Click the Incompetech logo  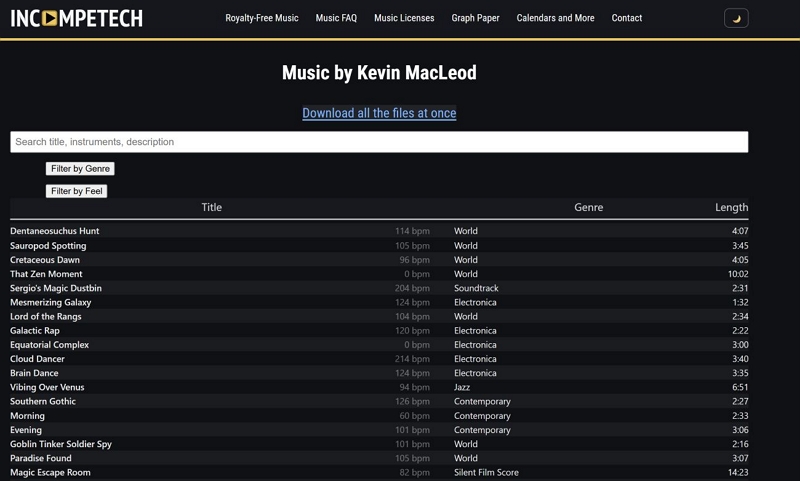point(77,18)
